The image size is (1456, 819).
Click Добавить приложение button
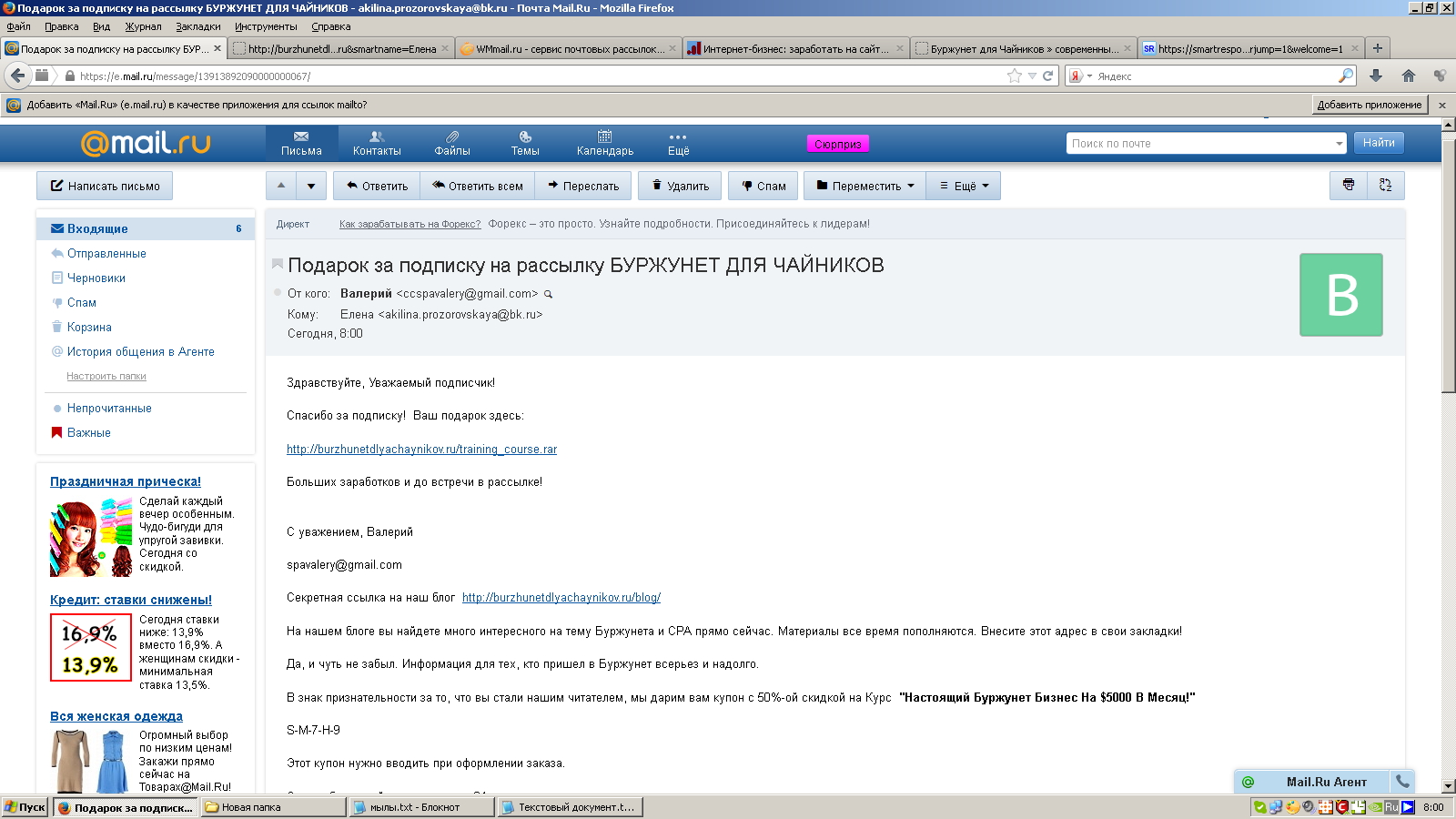coord(1370,105)
